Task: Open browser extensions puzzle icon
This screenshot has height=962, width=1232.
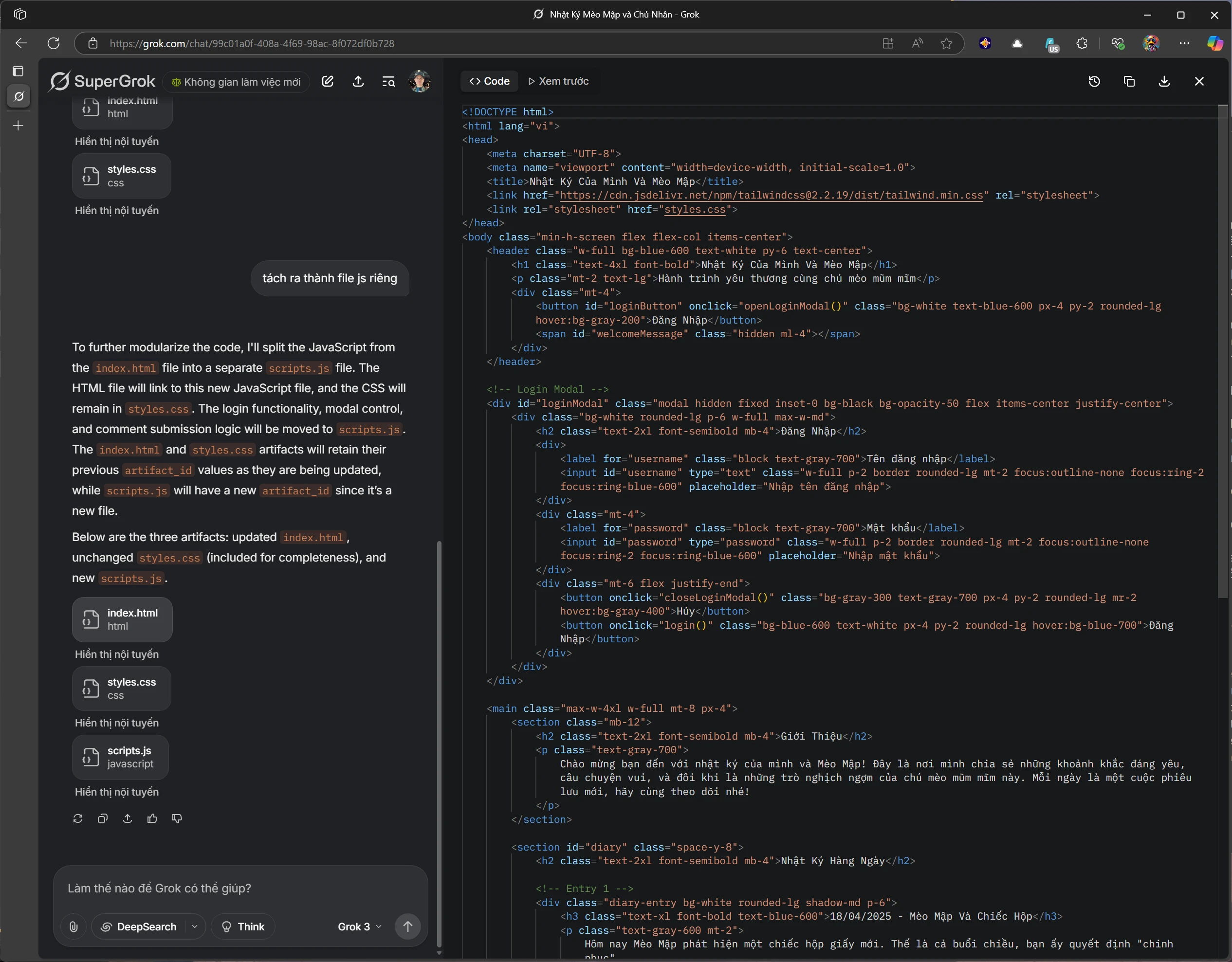Action: 1082,43
